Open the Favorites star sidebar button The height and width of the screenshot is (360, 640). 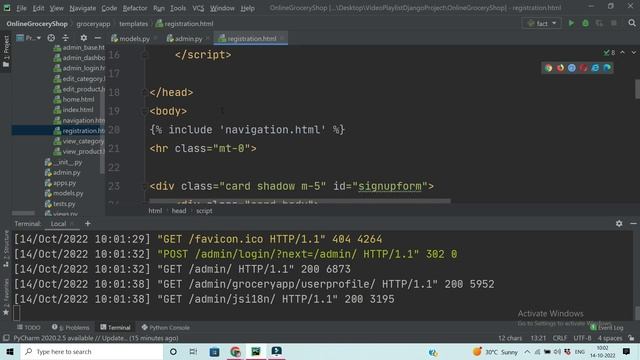pyautogui.click(x=6, y=297)
